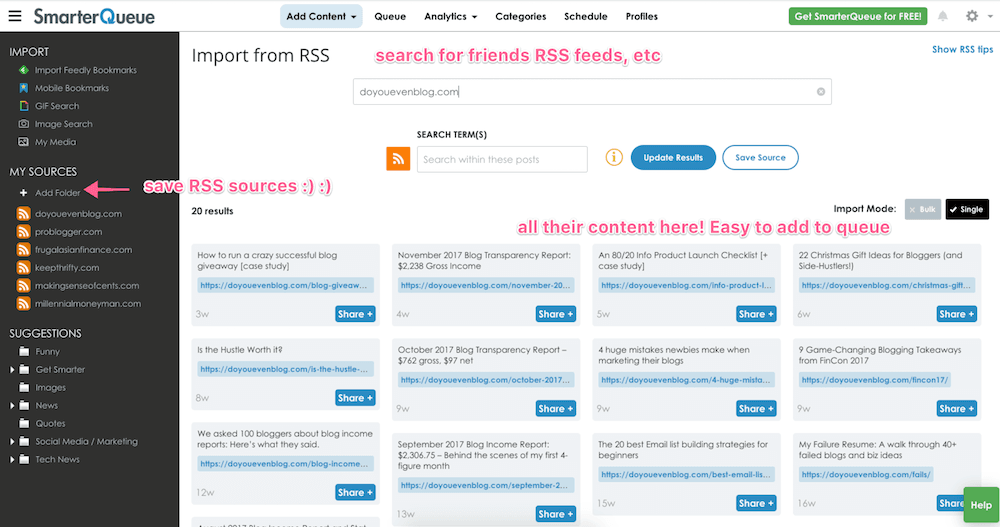Select the Import Feedly Bookmarks entry
The image size is (1000, 527).
tap(85, 70)
